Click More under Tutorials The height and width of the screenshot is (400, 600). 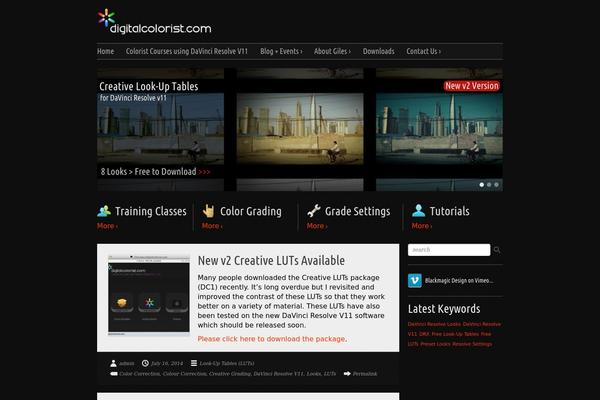tap(422, 226)
